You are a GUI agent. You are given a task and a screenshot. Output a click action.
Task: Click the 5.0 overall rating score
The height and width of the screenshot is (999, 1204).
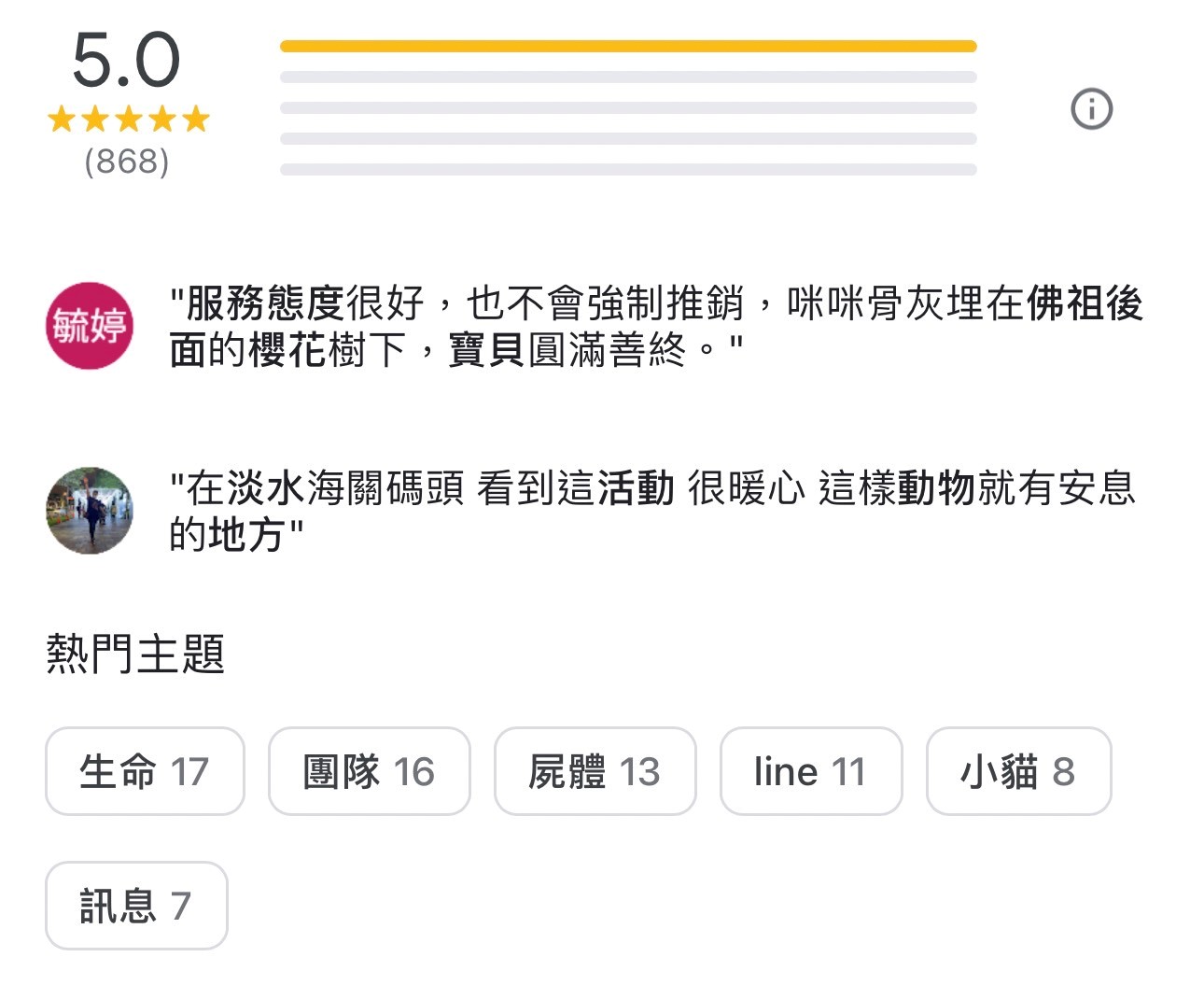(126, 61)
